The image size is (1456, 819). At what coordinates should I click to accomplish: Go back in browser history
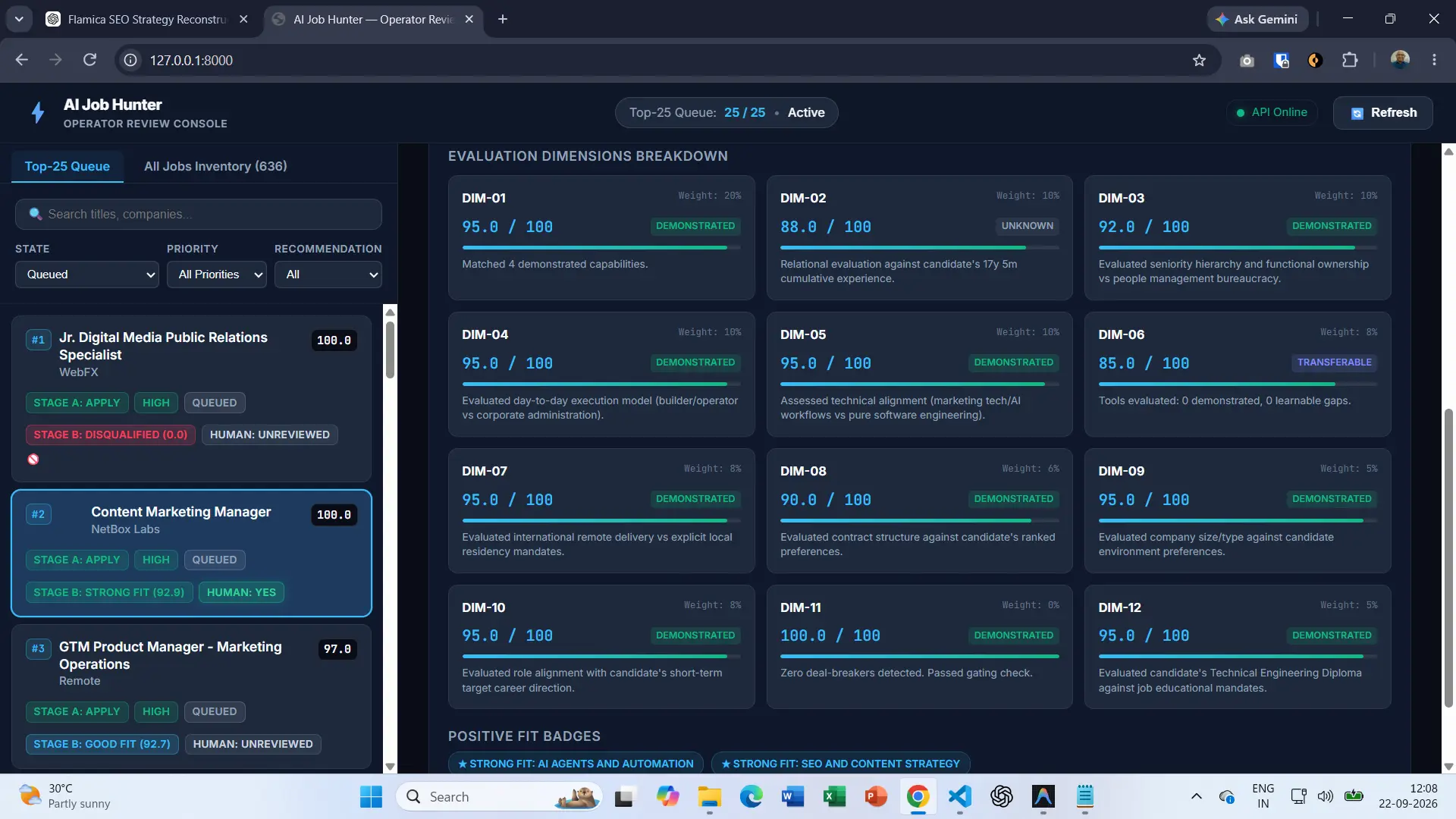(x=21, y=60)
